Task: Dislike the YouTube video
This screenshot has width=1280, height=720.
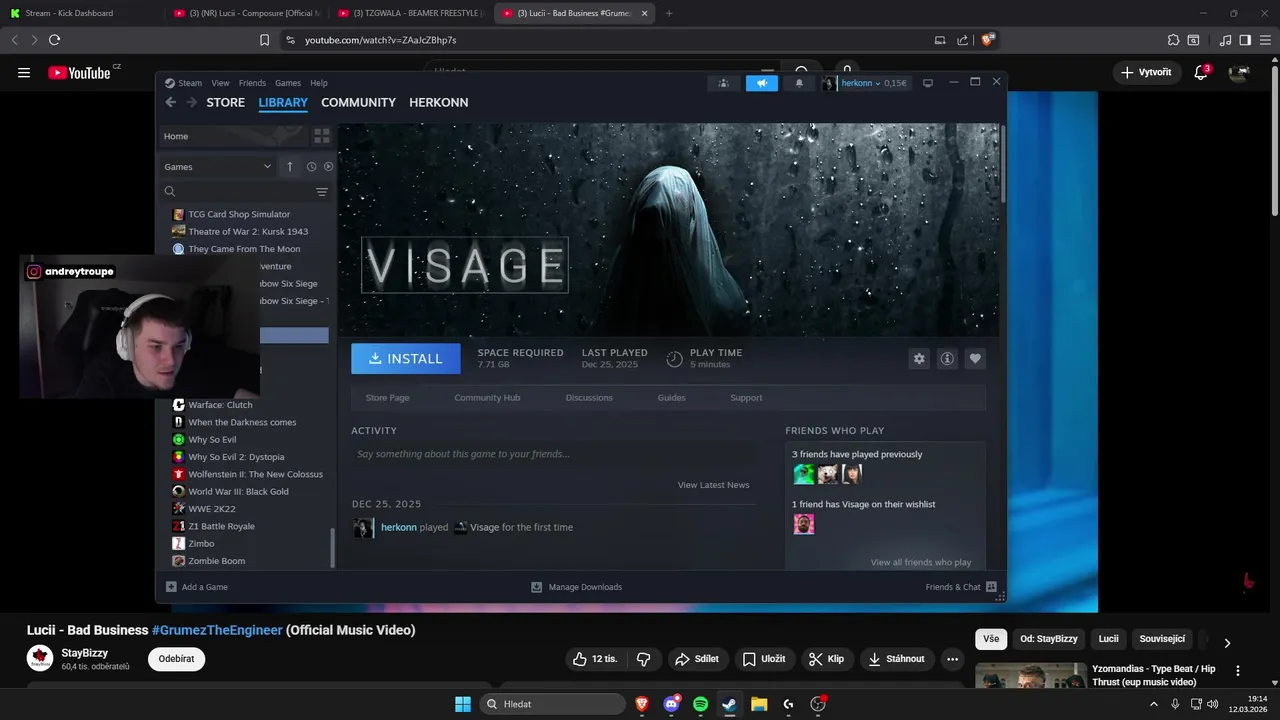Action: point(643,659)
